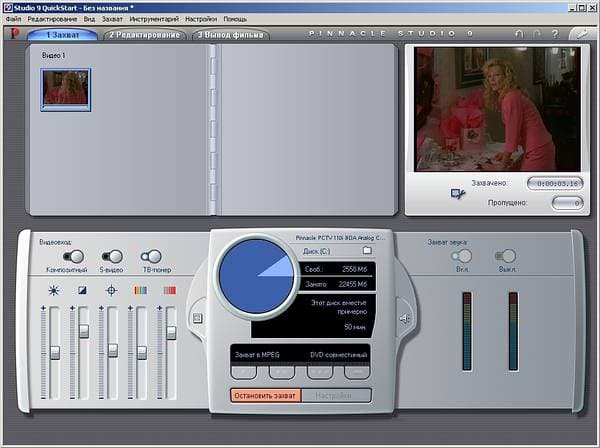Select the S-видео input switch
600x448 pixels.
point(112,256)
